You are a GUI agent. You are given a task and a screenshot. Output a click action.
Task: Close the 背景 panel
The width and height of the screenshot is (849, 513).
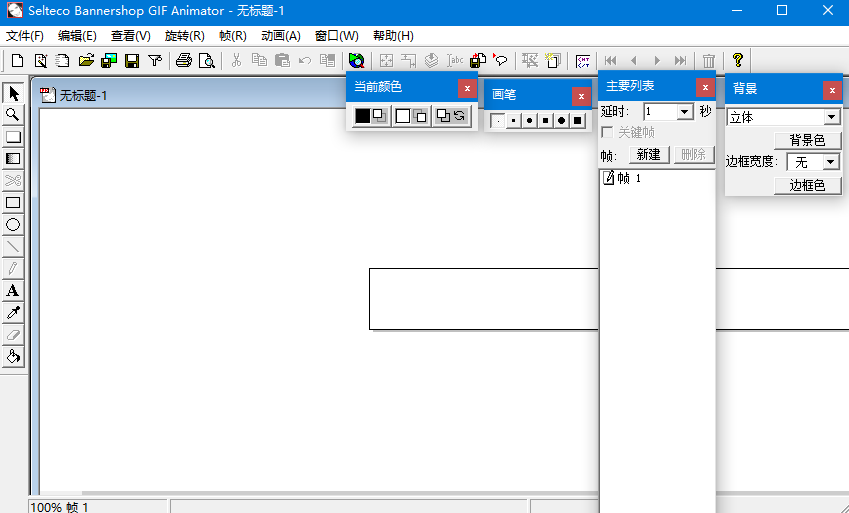[x=832, y=90]
